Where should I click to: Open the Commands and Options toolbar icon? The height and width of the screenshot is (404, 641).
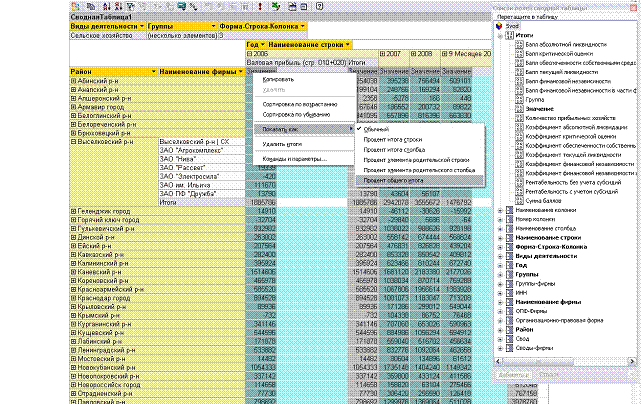[292, 7]
